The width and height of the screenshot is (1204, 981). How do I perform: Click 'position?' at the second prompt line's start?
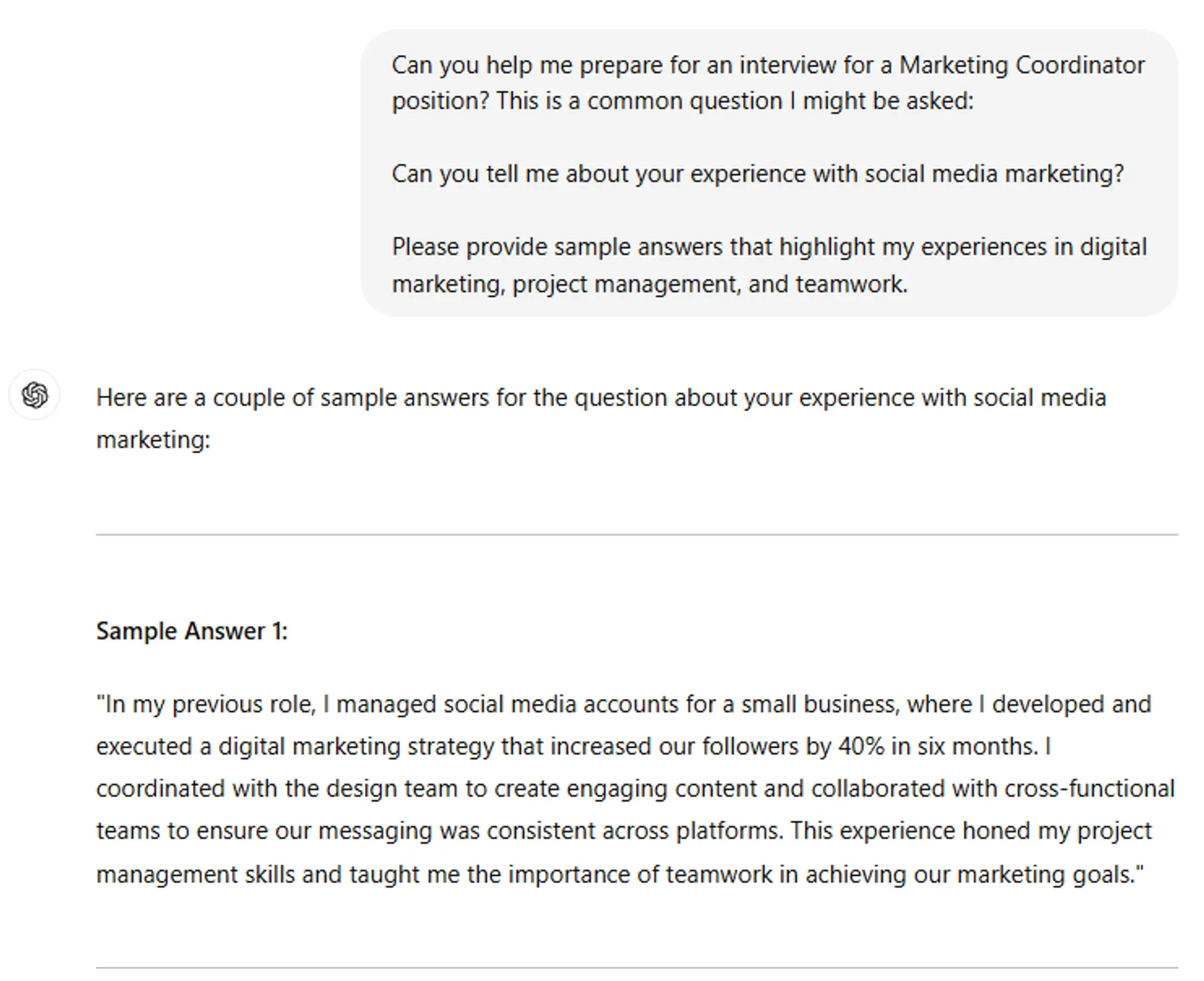click(440, 102)
